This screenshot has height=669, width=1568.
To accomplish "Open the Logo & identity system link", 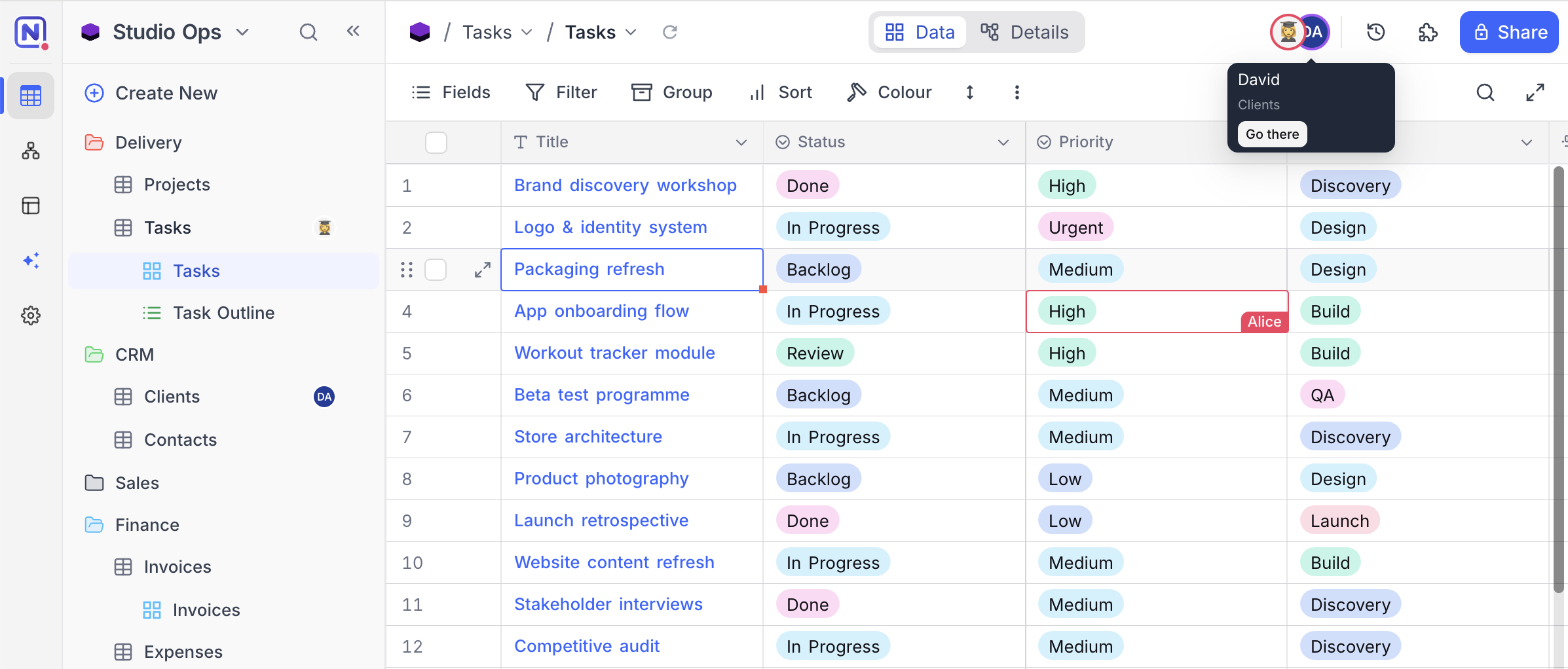I will coord(610,227).
